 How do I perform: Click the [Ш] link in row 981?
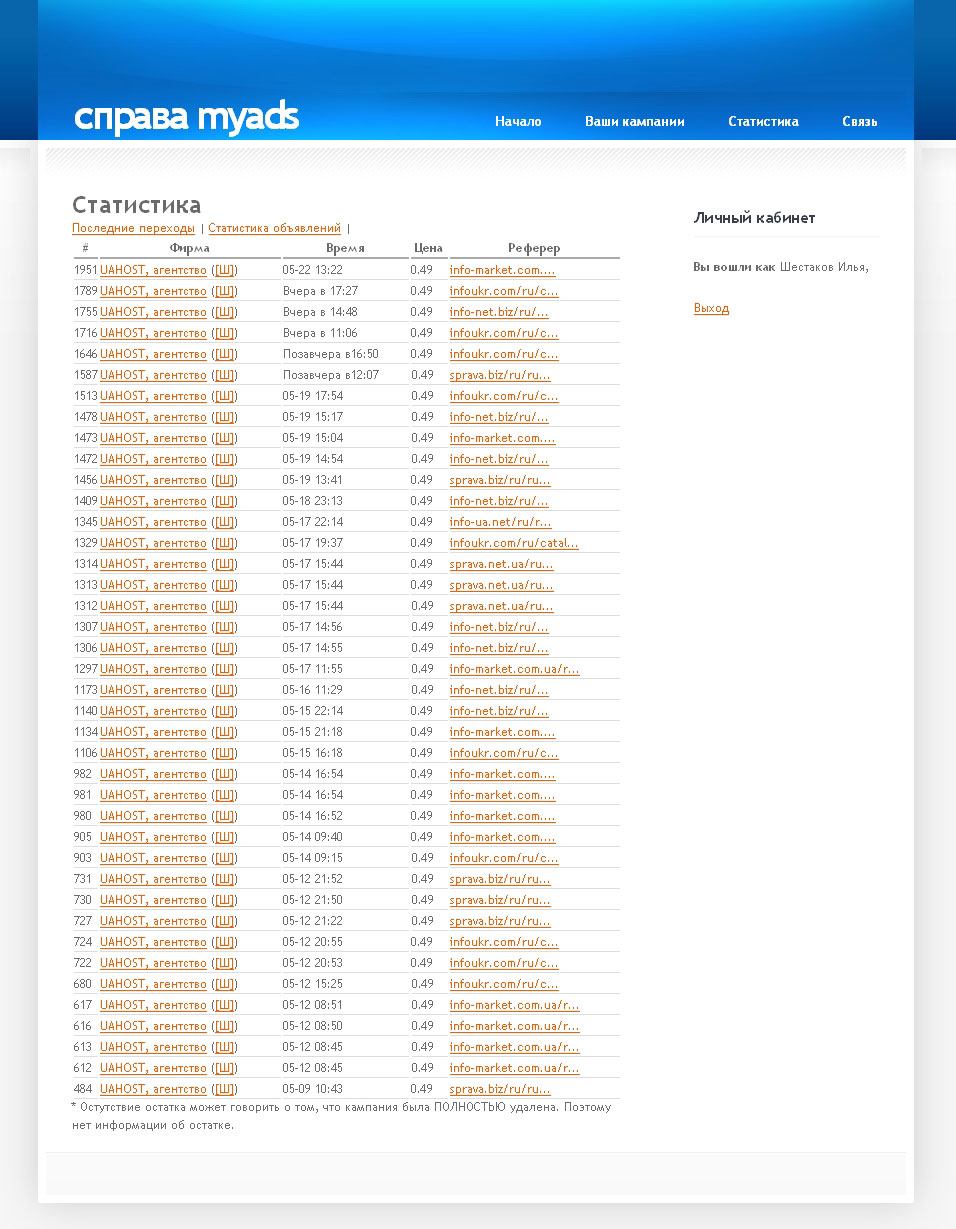(226, 795)
